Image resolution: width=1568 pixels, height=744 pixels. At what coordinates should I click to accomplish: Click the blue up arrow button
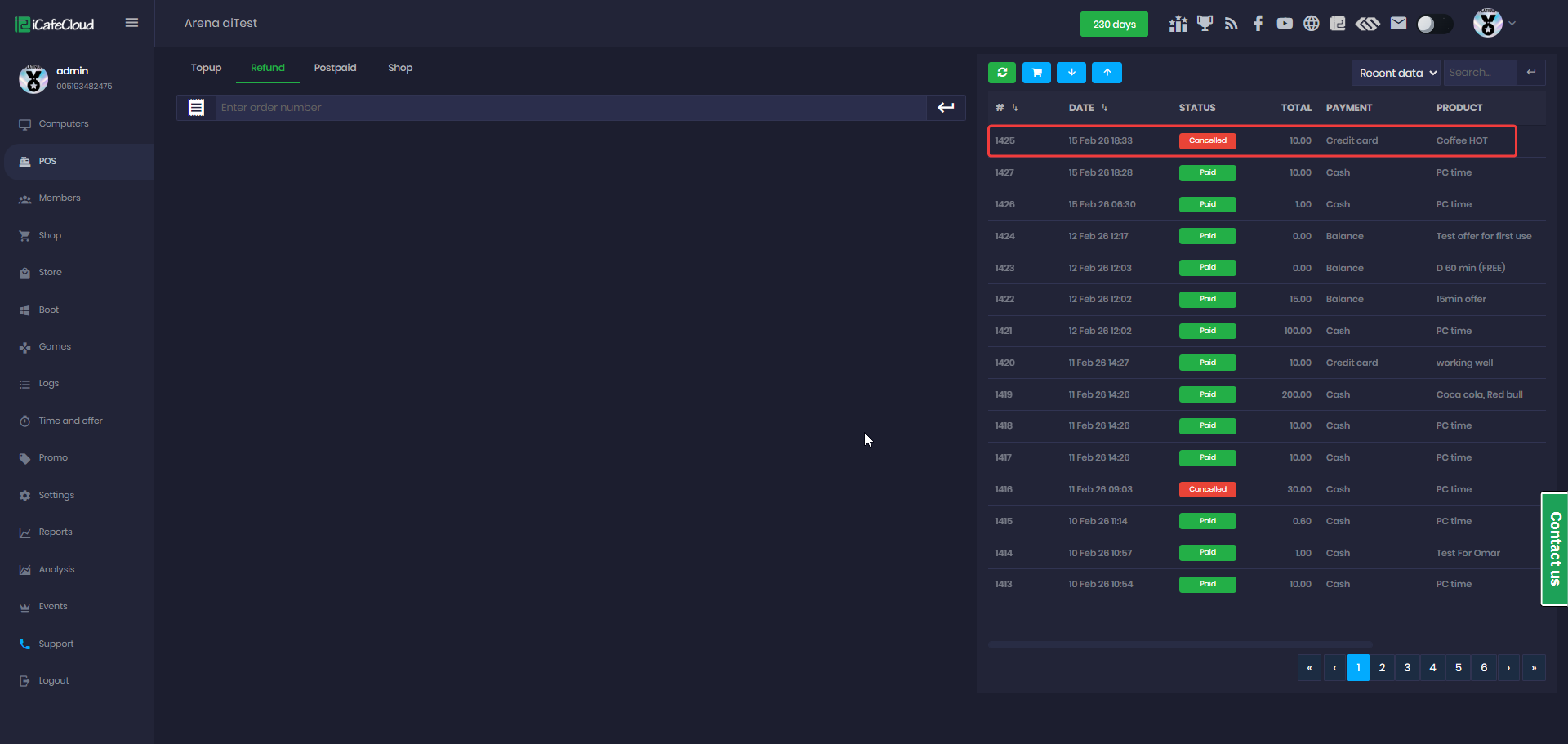(x=1107, y=73)
